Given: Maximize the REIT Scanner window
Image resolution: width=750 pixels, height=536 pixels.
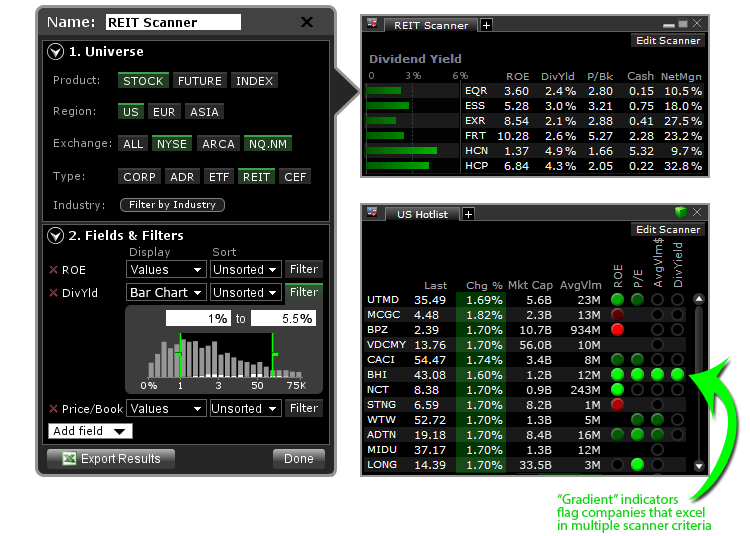Looking at the screenshot, I should [683, 23].
